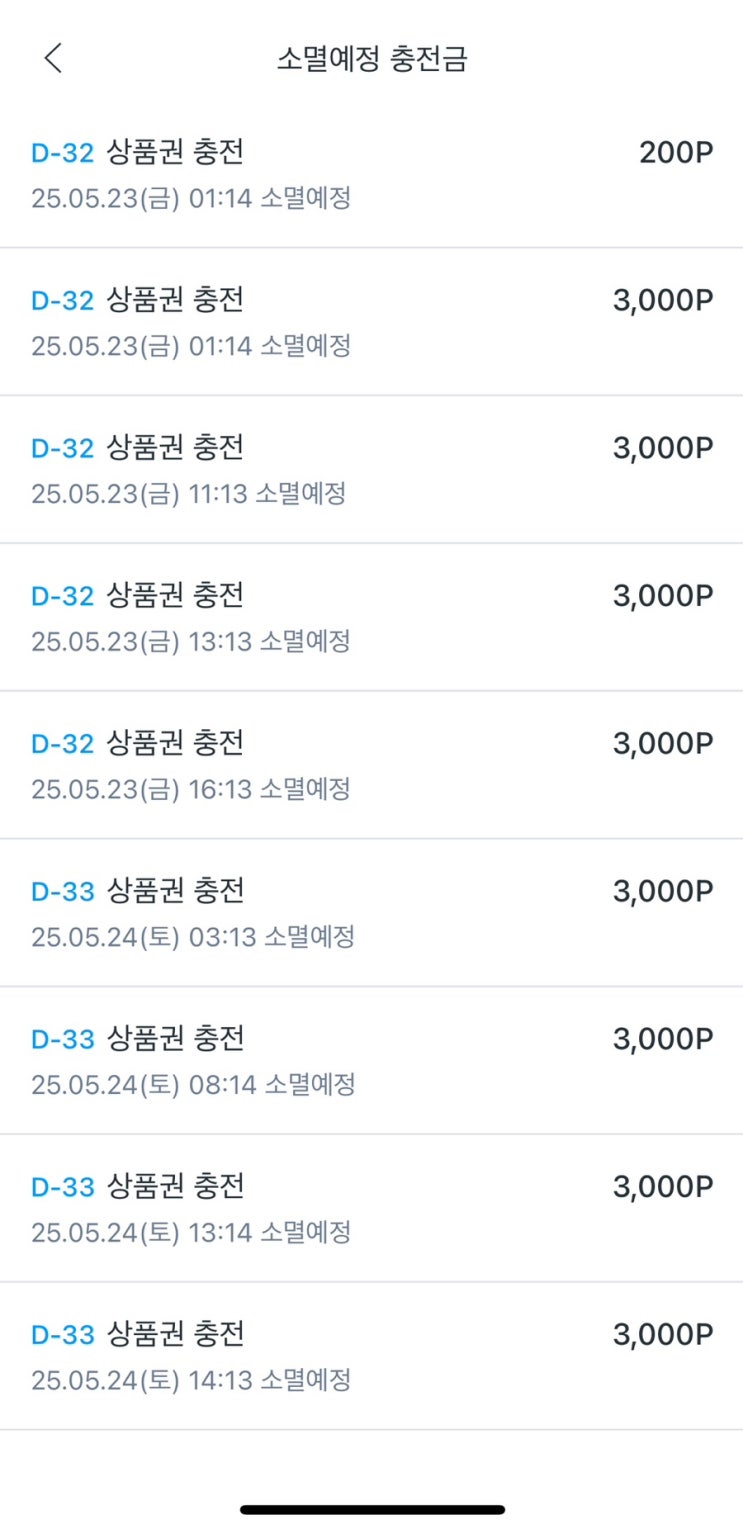Tap the 3,000P amount of the 08:14 entry
The height and width of the screenshot is (1529, 743).
[x=663, y=1039]
